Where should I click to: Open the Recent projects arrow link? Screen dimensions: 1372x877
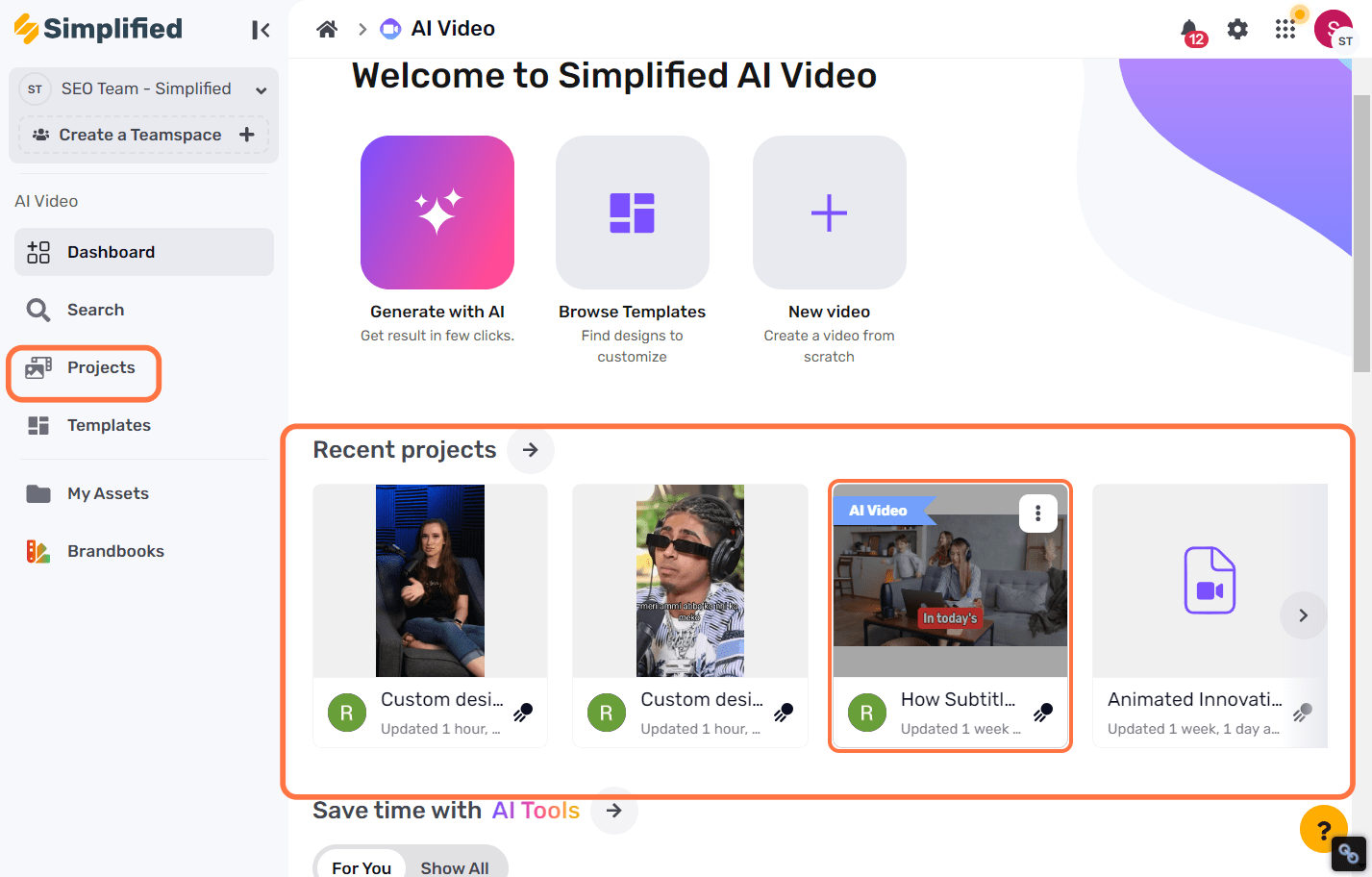click(530, 449)
